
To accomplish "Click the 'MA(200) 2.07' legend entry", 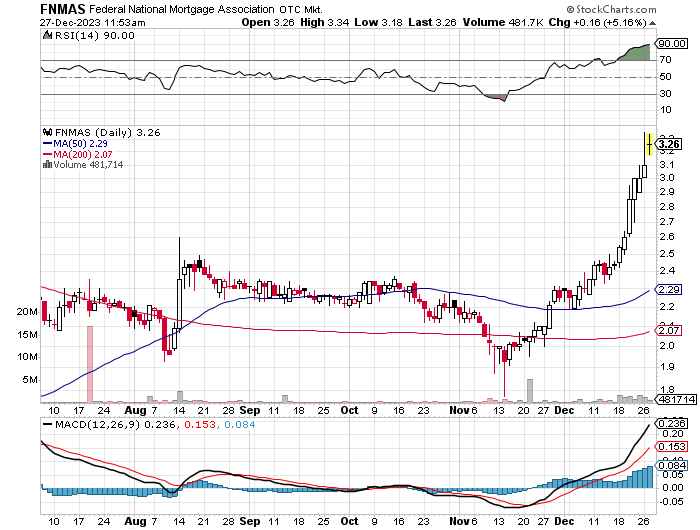I will tap(78, 154).
